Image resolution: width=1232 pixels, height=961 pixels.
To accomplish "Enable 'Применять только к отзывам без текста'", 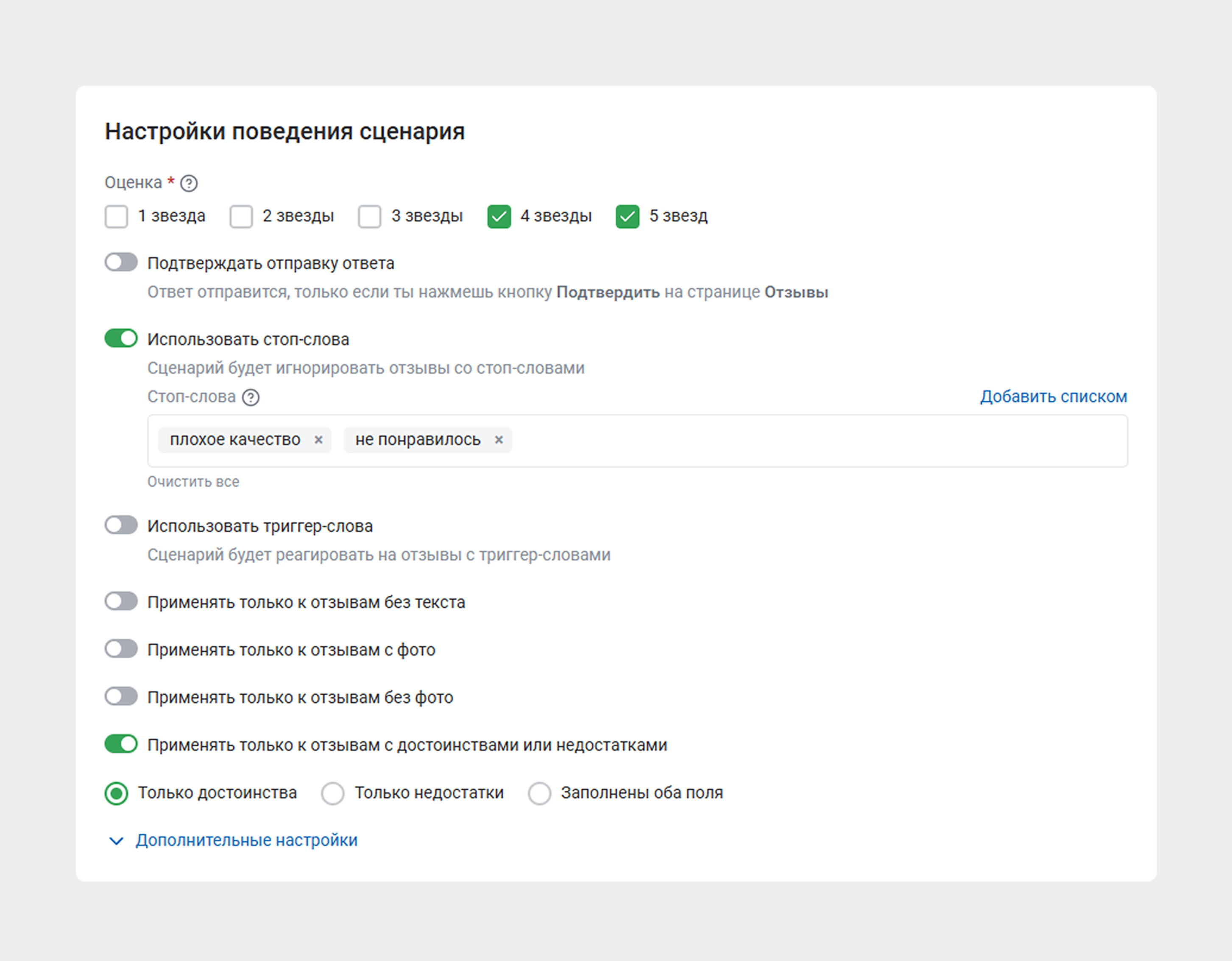I will (121, 601).
